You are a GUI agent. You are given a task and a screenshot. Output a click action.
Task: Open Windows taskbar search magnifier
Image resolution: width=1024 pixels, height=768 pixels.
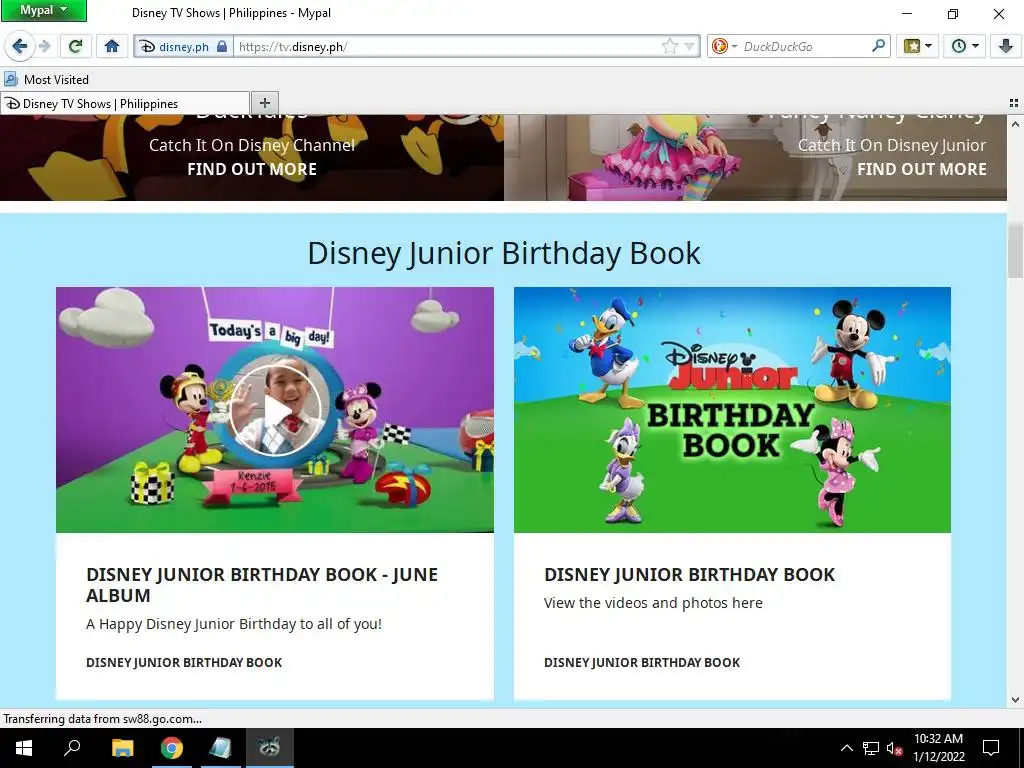pyautogui.click(x=72, y=748)
